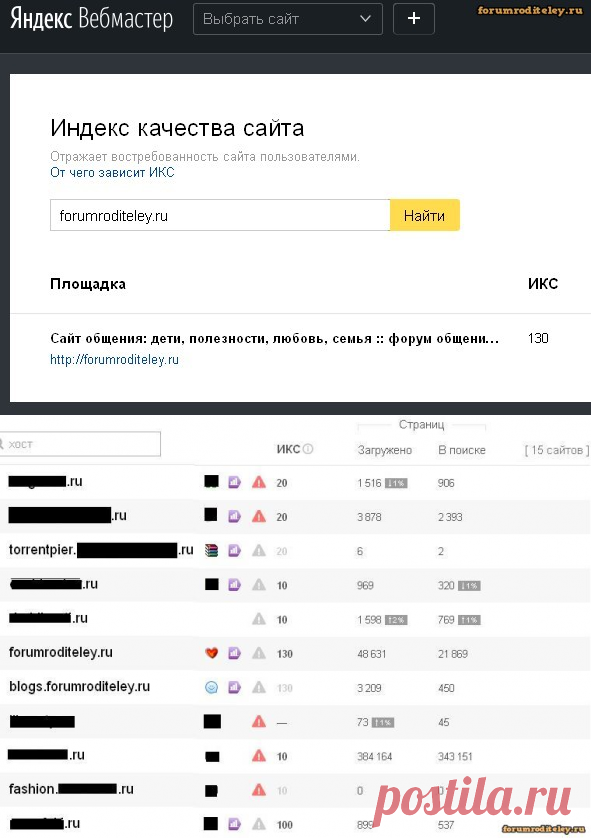Open 'От чего зависит ИКС' link
Image resolution: width=591 pixels, height=838 pixels.
coord(112,173)
